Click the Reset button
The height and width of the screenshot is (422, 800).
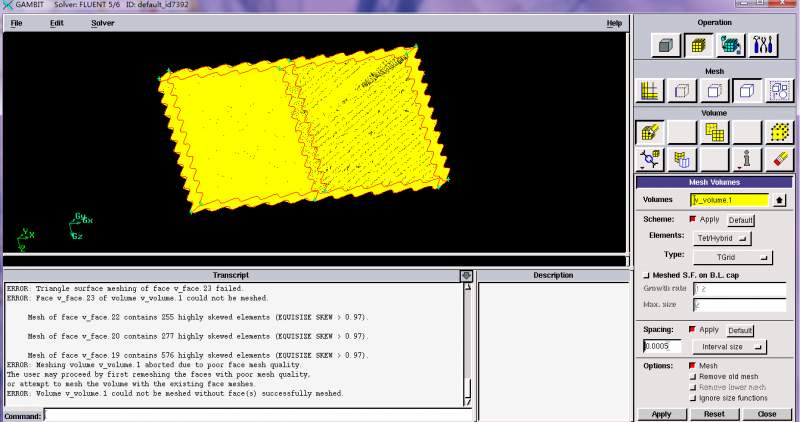(714, 414)
